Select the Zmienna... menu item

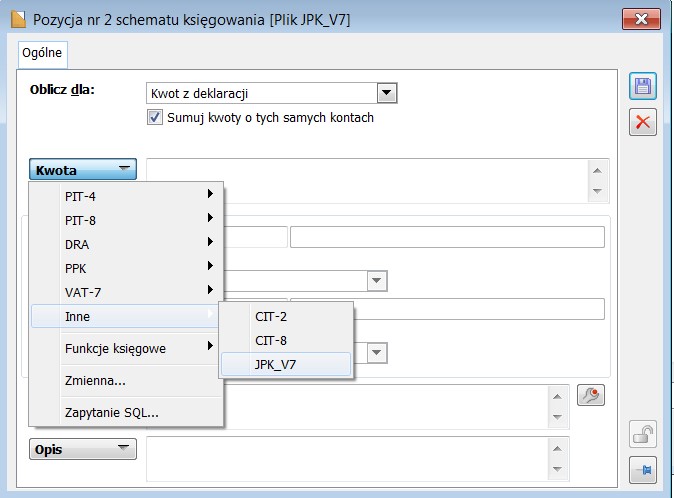[126, 381]
